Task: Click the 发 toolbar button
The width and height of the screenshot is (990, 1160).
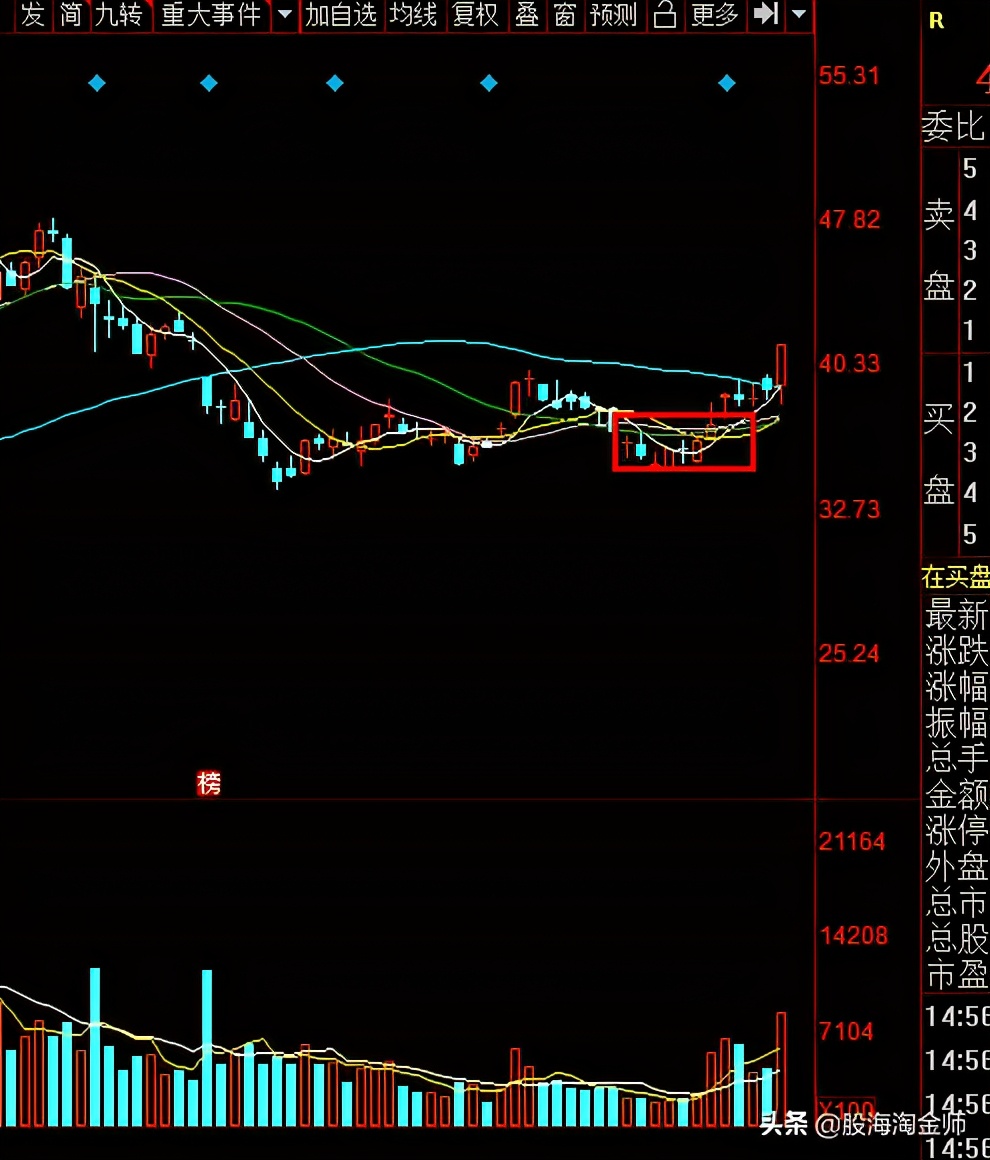Action: click(x=33, y=15)
